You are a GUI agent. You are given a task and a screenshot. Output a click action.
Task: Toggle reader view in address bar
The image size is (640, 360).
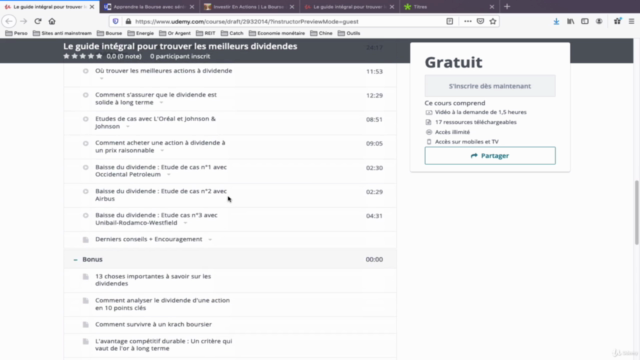[x=449, y=21]
